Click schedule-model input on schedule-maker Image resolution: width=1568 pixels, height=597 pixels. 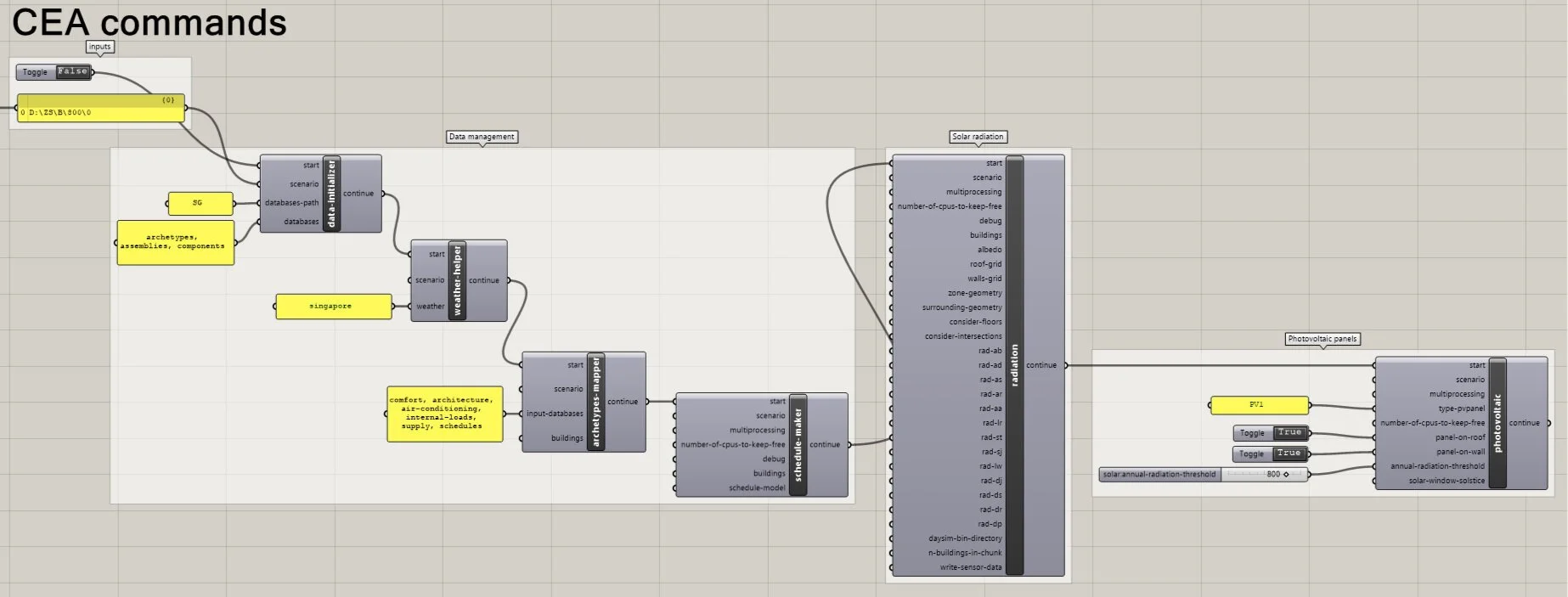(757, 488)
